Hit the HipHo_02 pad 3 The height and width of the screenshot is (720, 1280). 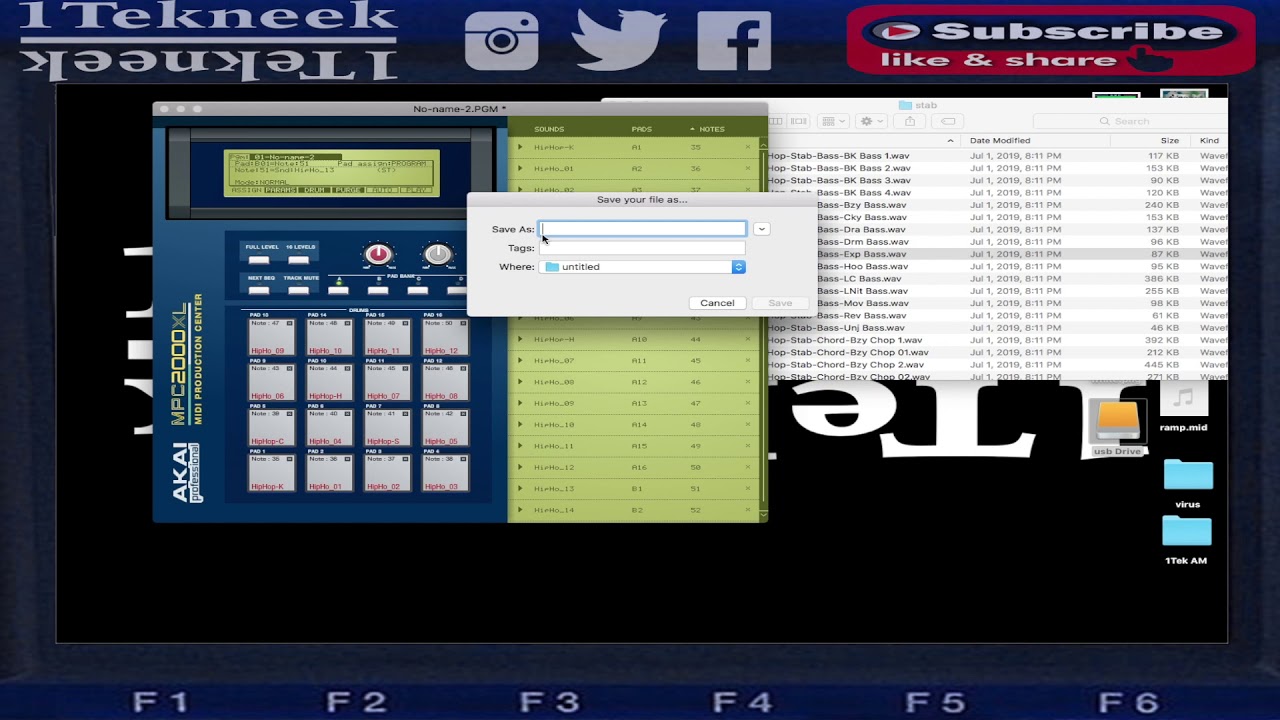(x=387, y=472)
